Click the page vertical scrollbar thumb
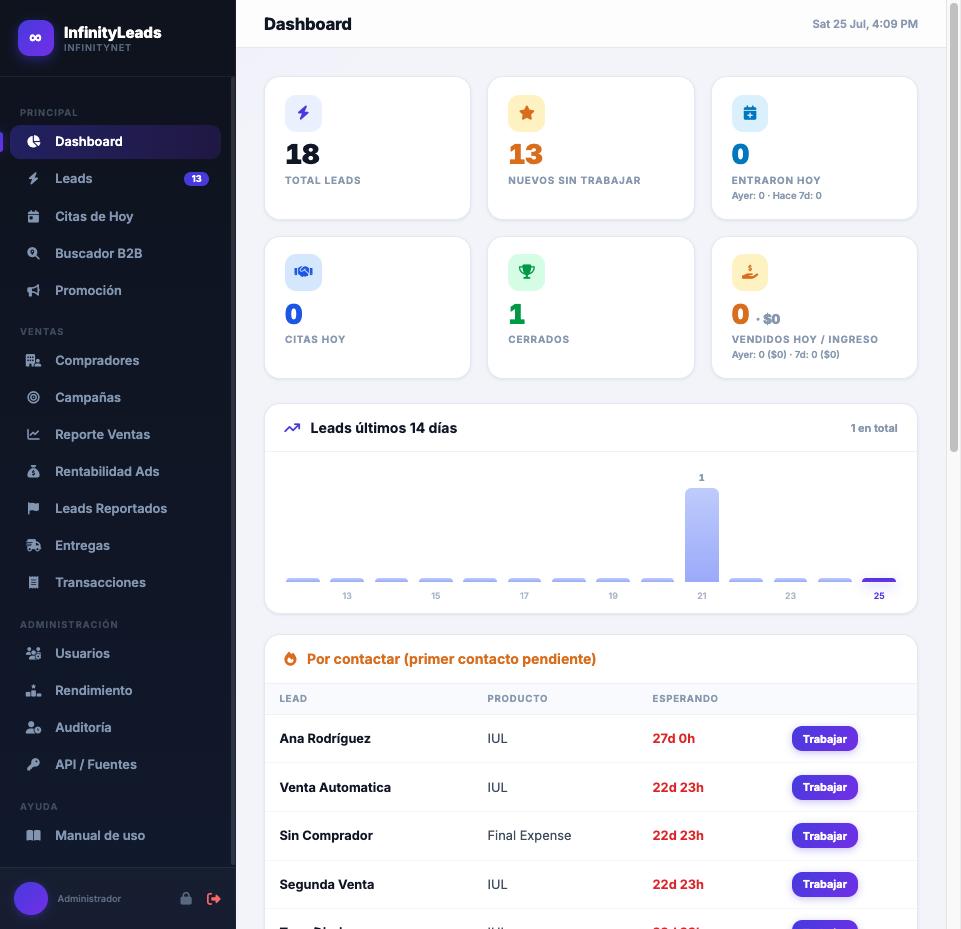961x929 pixels. (953, 227)
